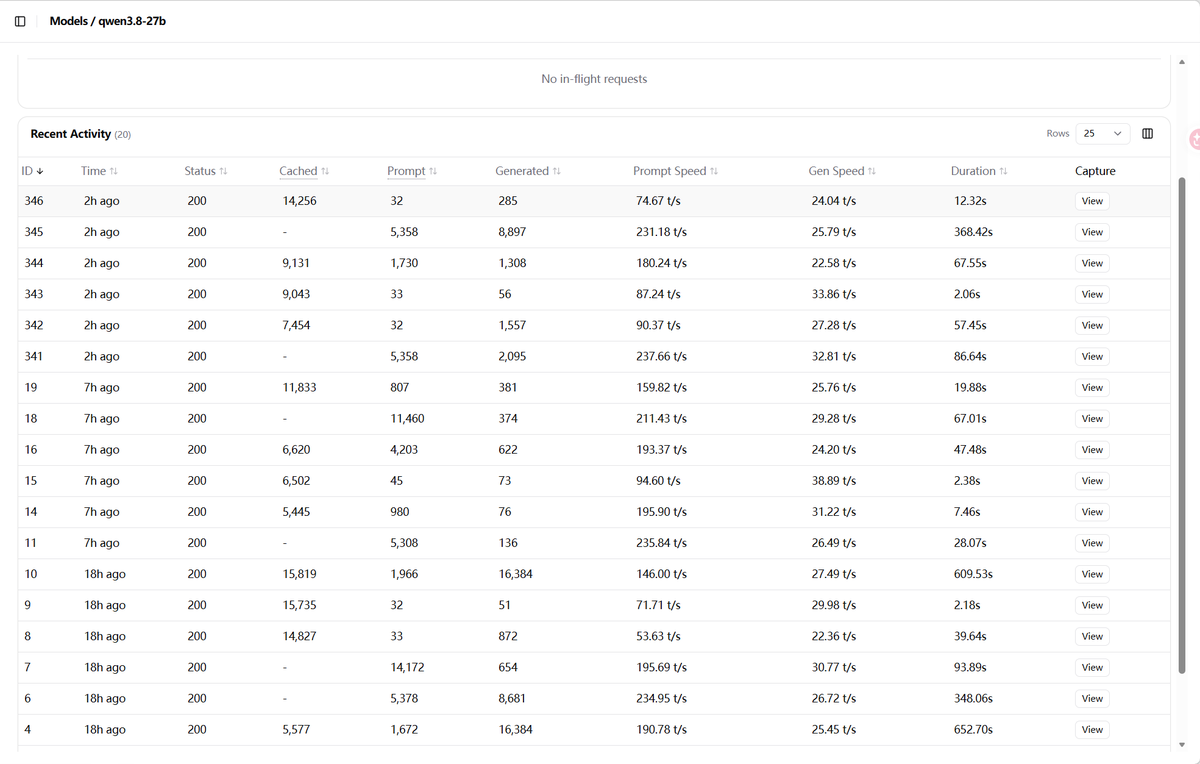The height and width of the screenshot is (764, 1200).
Task: Select the 8,897 generated value
Action: click(512, 232)
